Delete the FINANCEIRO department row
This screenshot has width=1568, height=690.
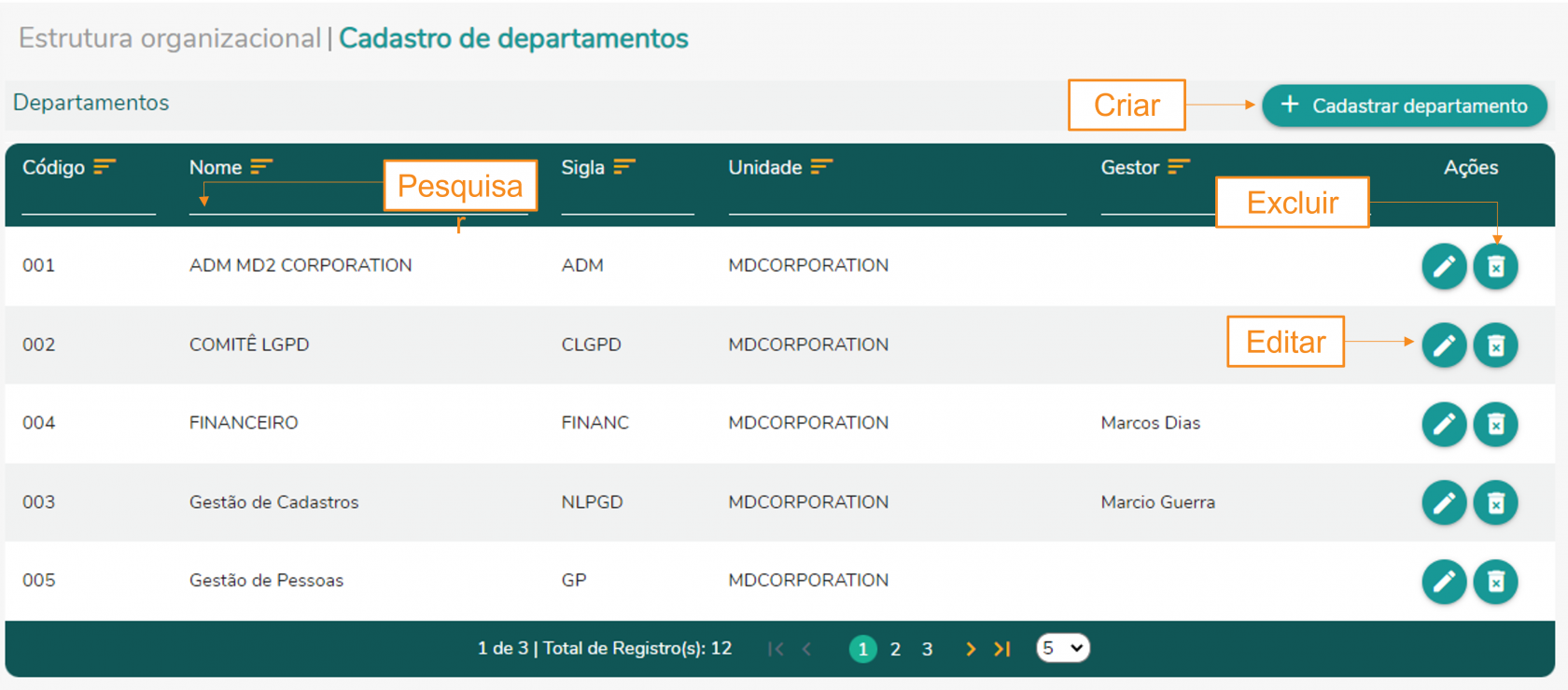pyautogui.click(x=1495, y=424)
